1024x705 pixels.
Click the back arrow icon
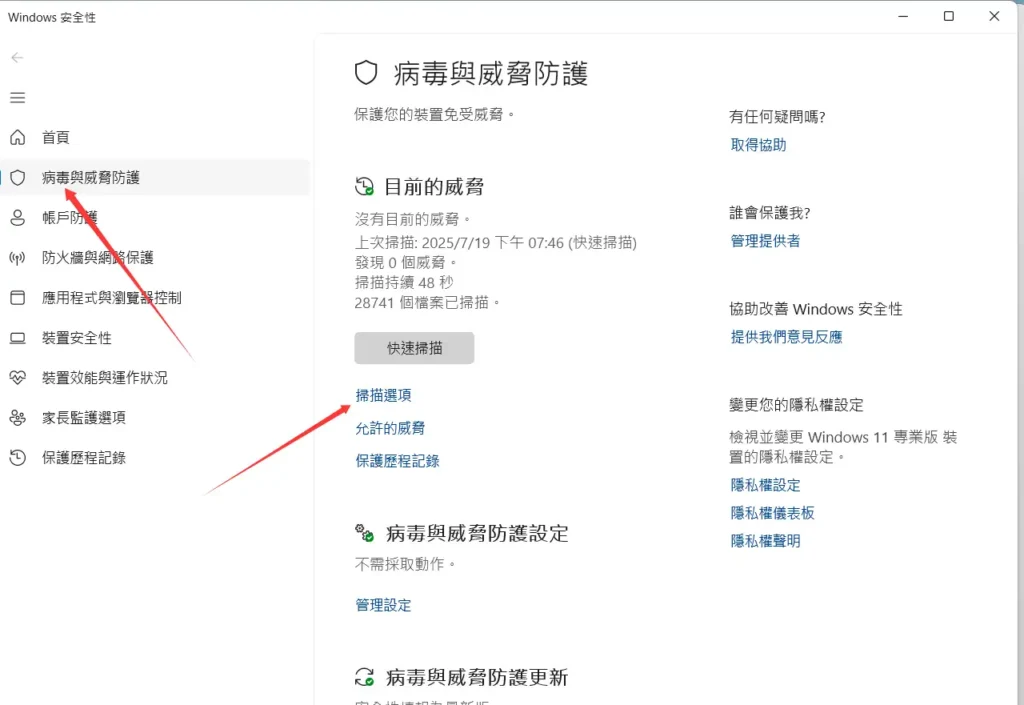pyautogui.click(x=18, y=57)
